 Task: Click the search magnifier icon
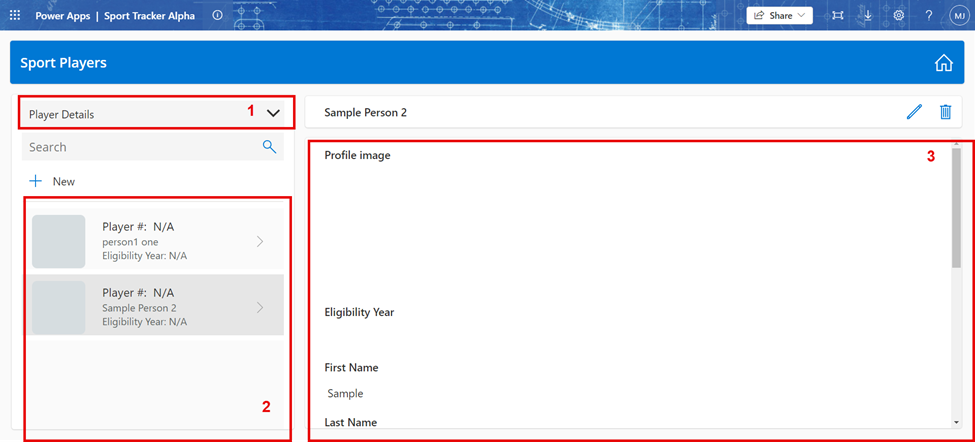269,147
